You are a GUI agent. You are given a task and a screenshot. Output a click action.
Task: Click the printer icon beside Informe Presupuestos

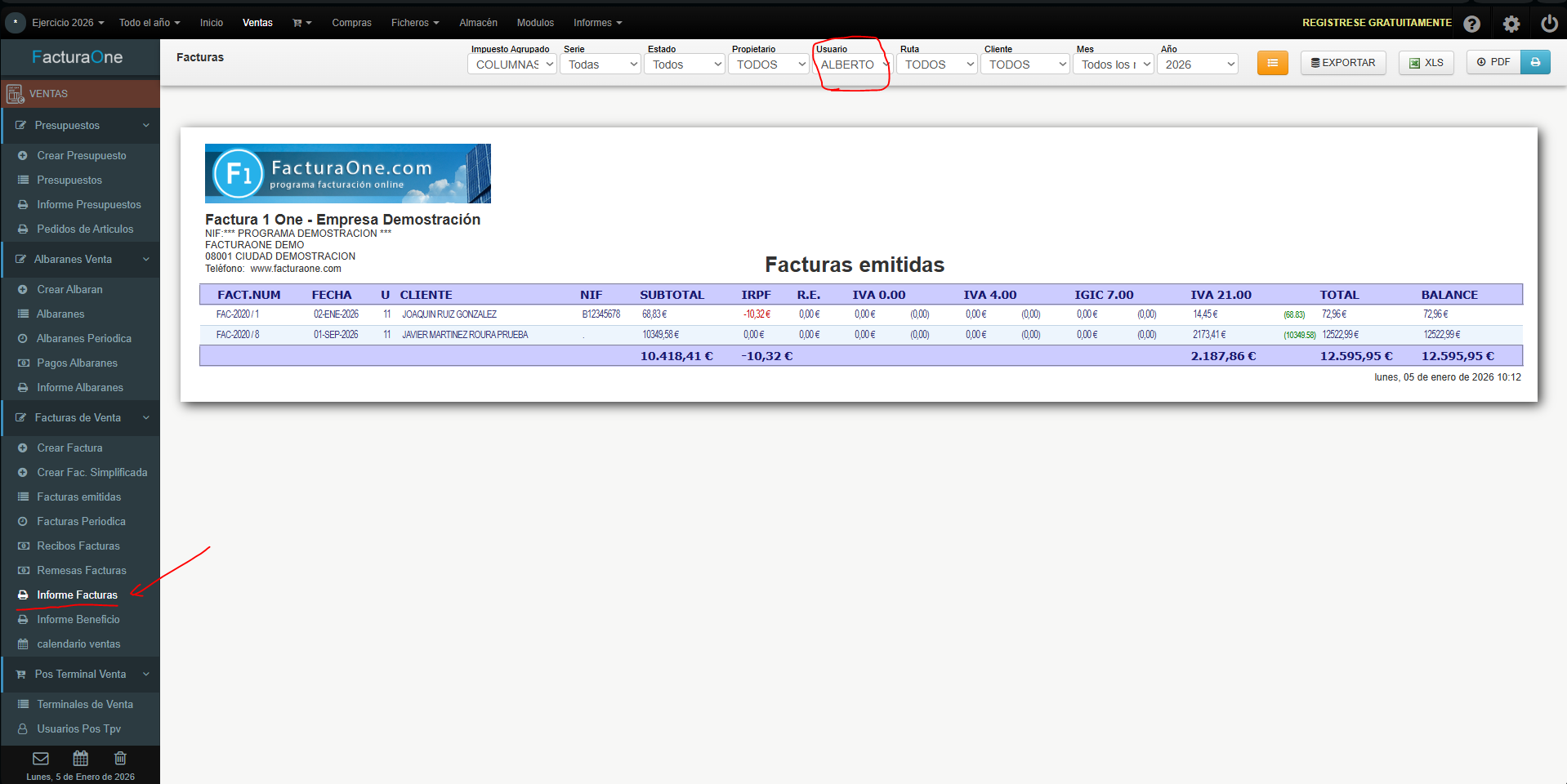click(23, 204)
